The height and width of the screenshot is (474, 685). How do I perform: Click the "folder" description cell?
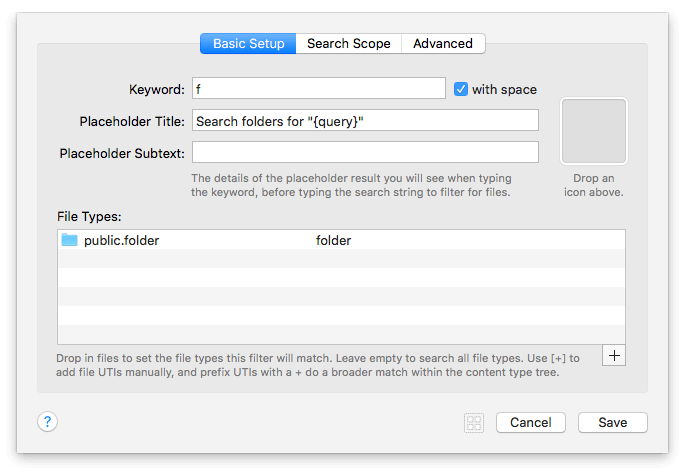[333, 240]
